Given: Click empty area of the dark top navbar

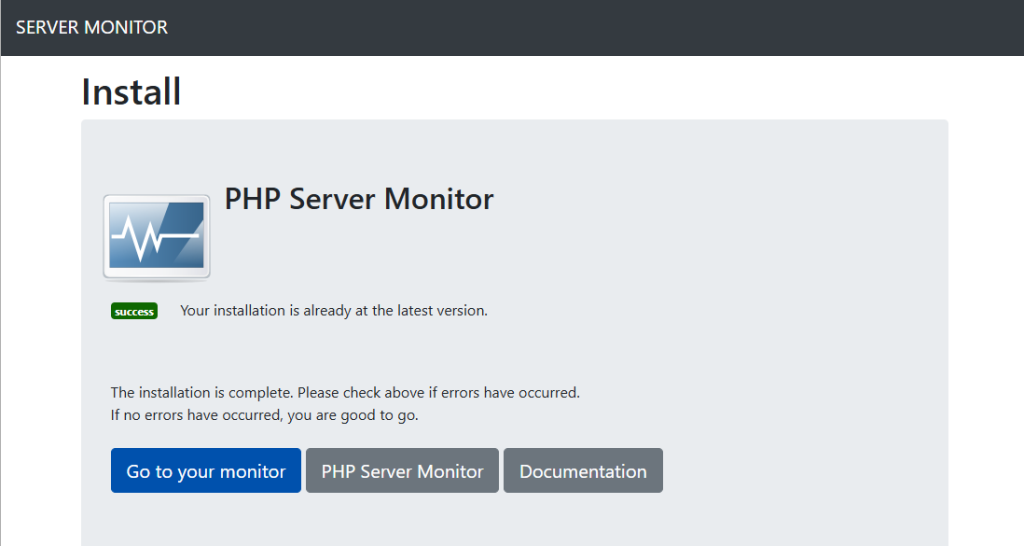Looking at the screenshot, I should click(588, 27).
